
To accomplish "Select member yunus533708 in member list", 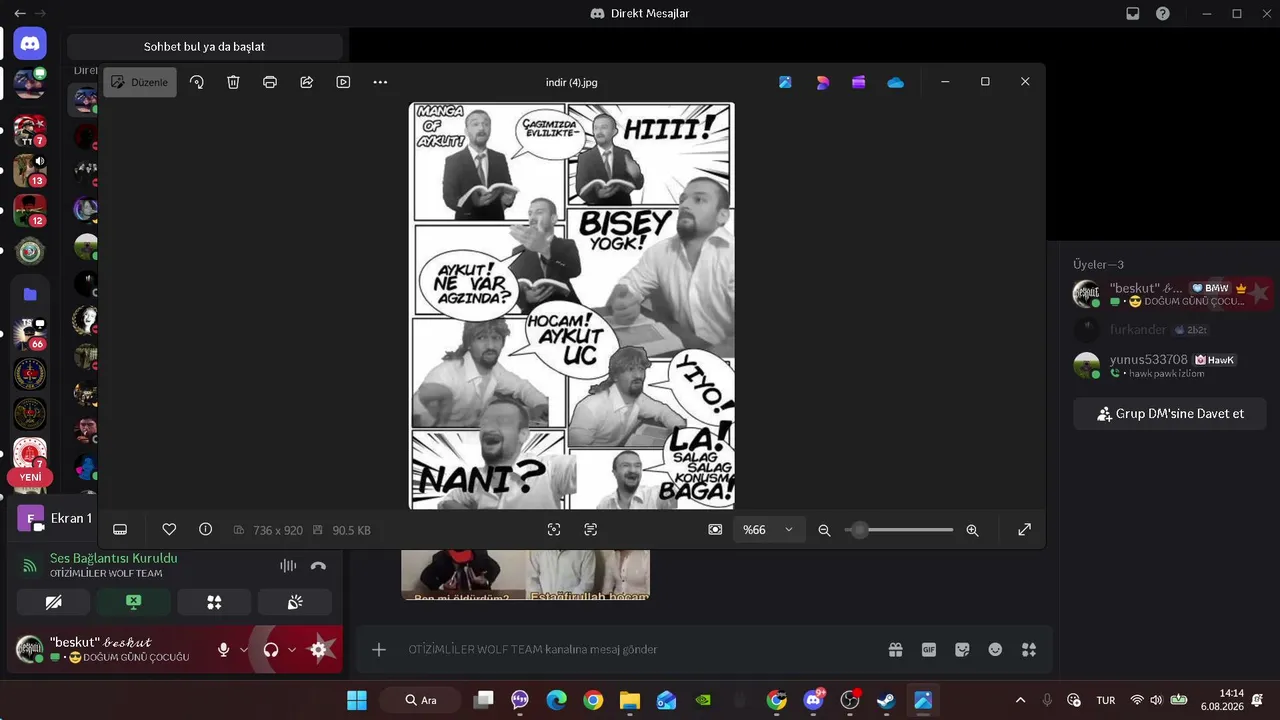I will tap(1171, 365).
